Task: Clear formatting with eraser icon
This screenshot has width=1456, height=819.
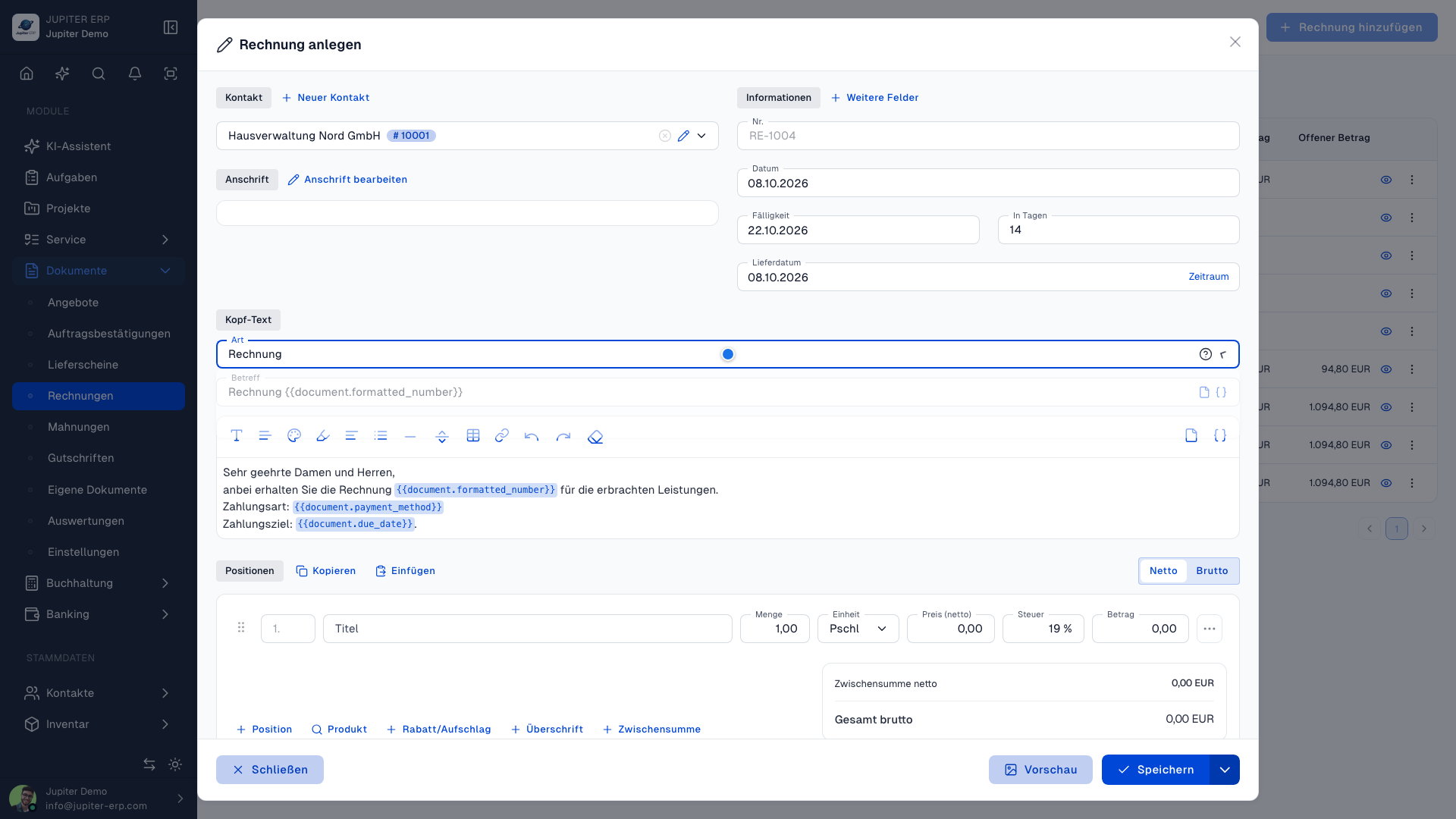Action: [595, 436]
